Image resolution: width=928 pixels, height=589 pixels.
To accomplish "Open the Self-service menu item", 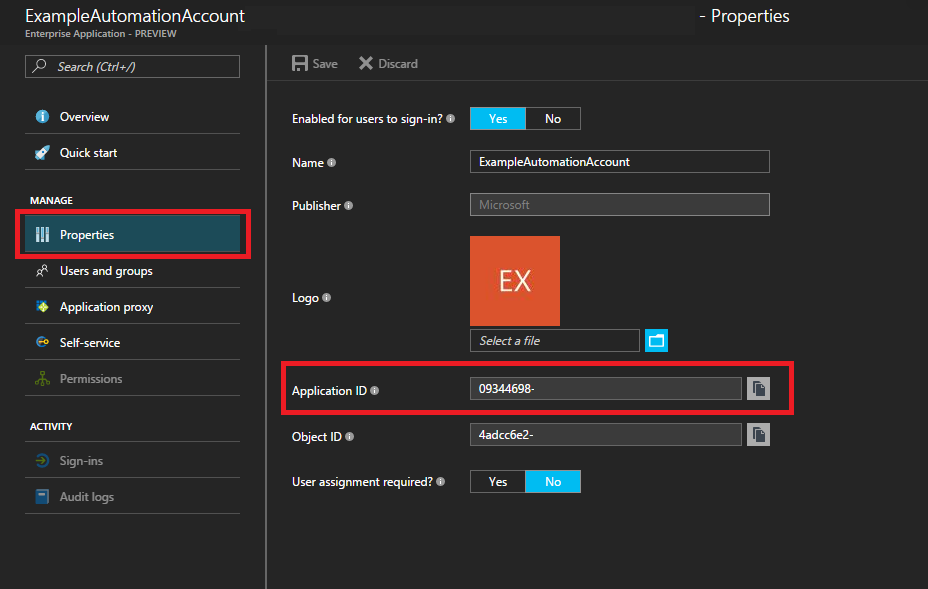I will [133, 343].
